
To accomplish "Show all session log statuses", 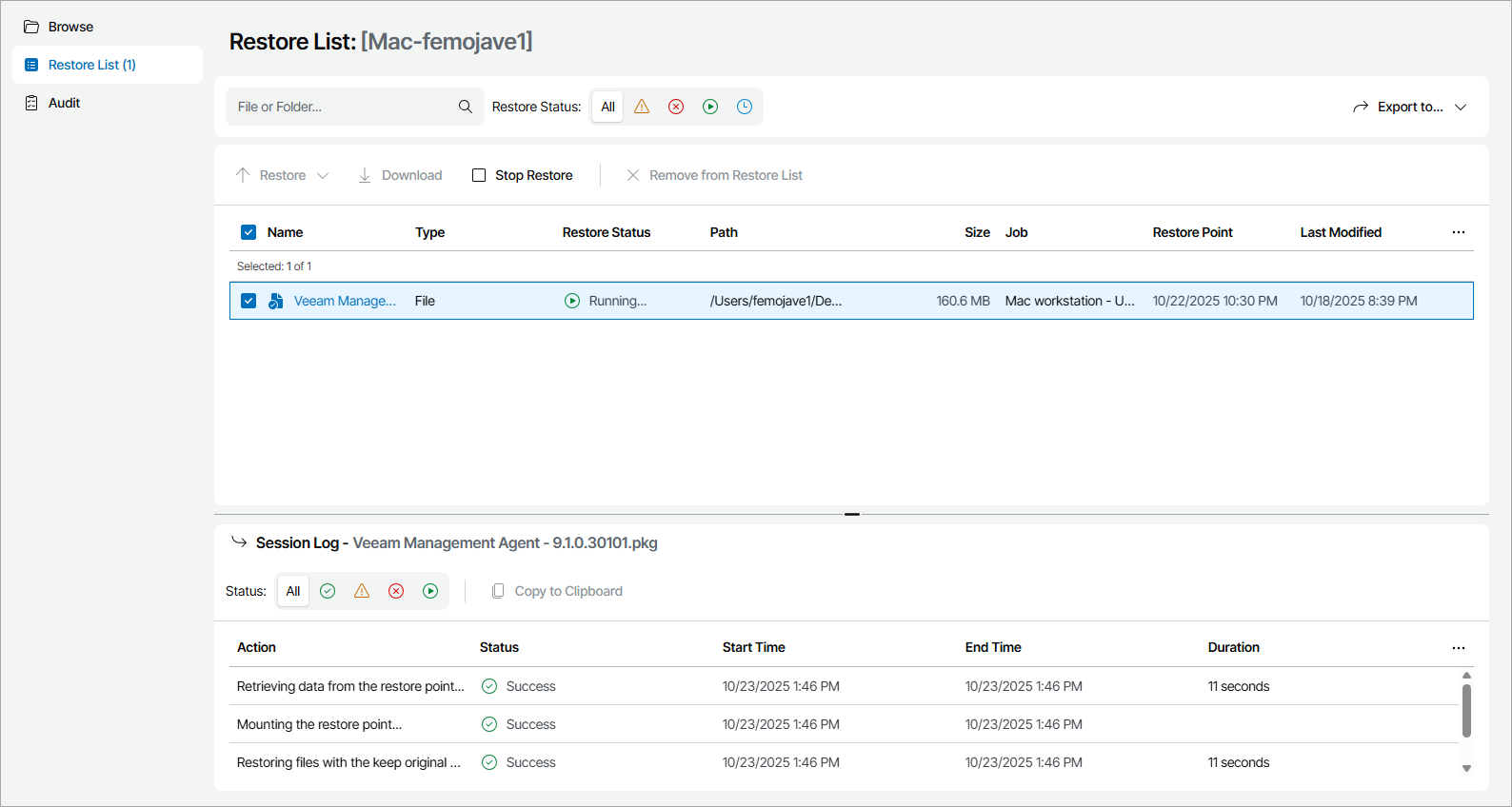I will 293,591.
